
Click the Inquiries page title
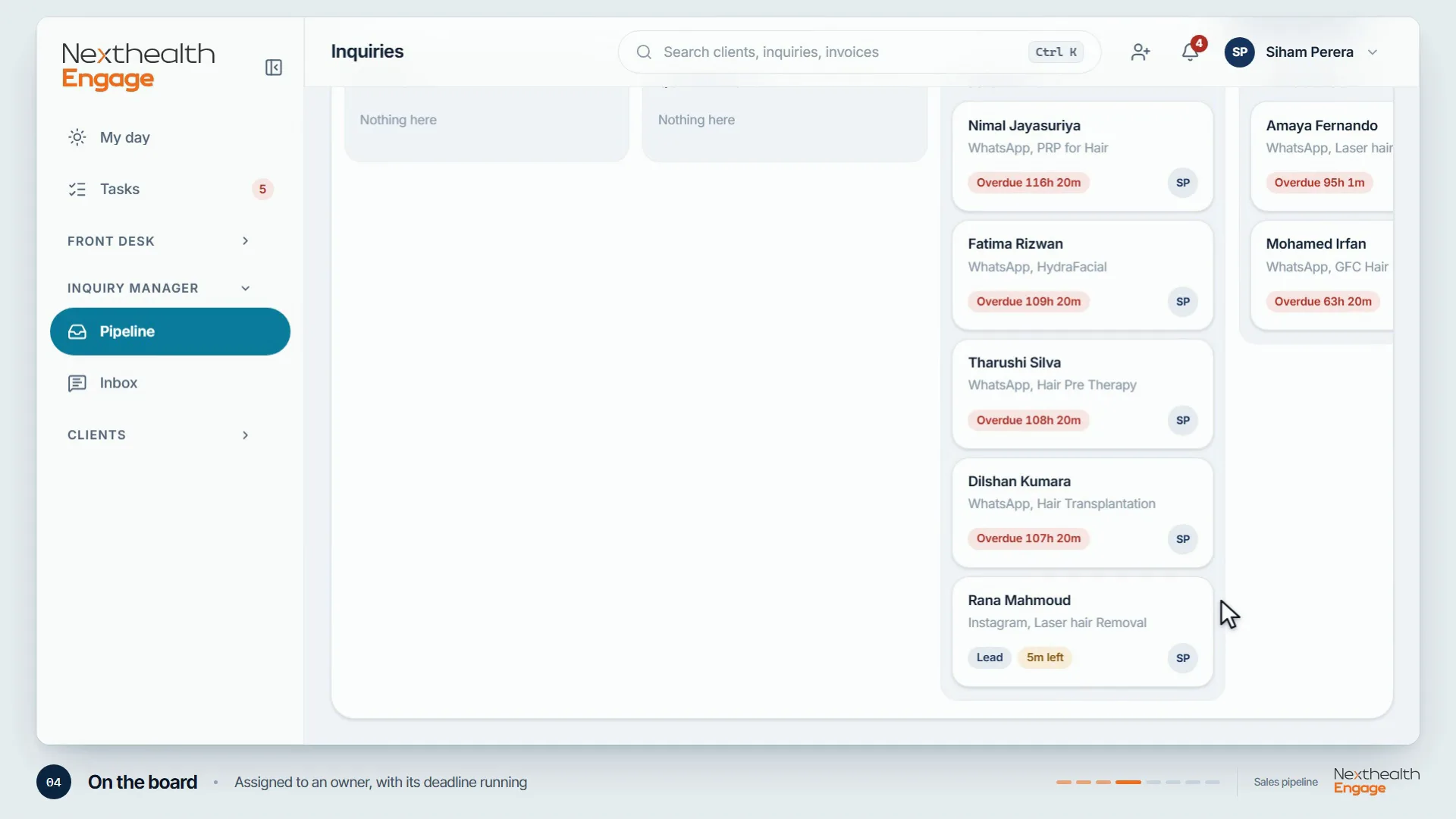point(367,52)
